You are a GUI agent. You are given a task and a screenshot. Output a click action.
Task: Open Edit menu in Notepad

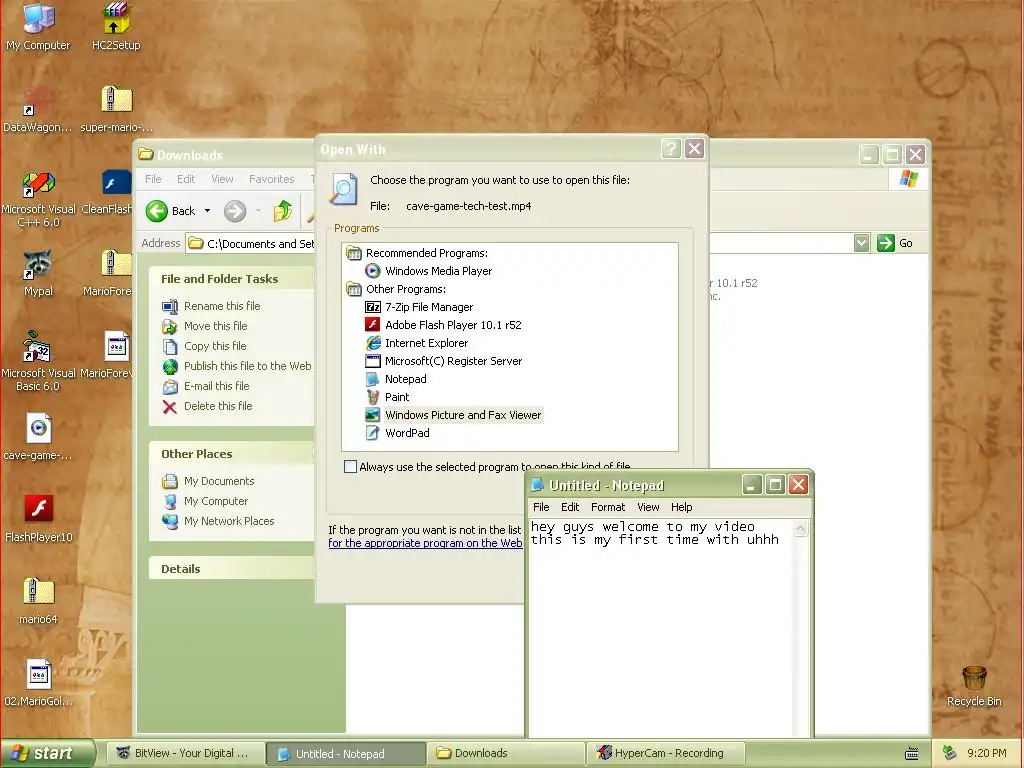(x=569, y=507)
